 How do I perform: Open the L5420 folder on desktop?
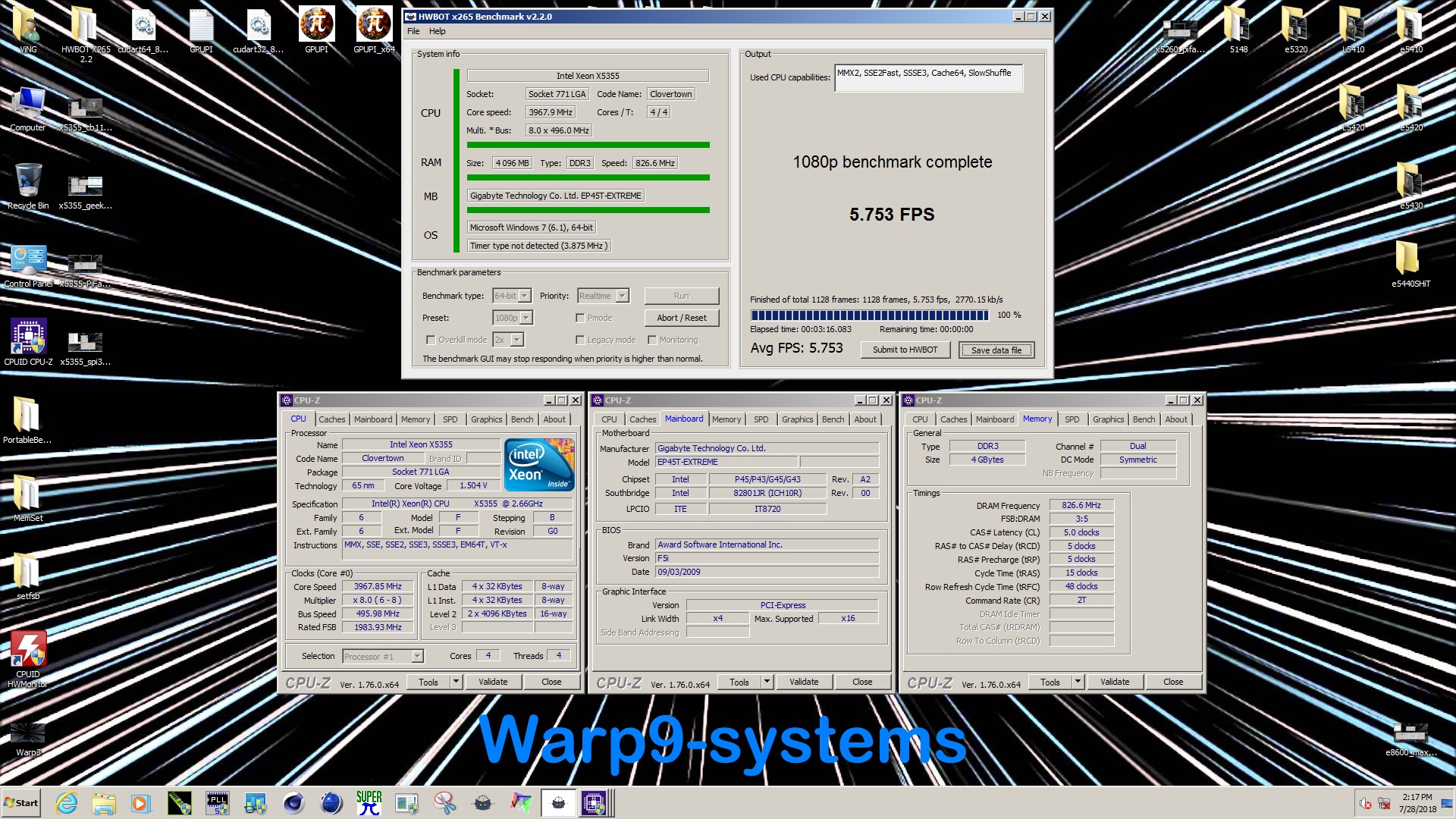(1354, 108)
